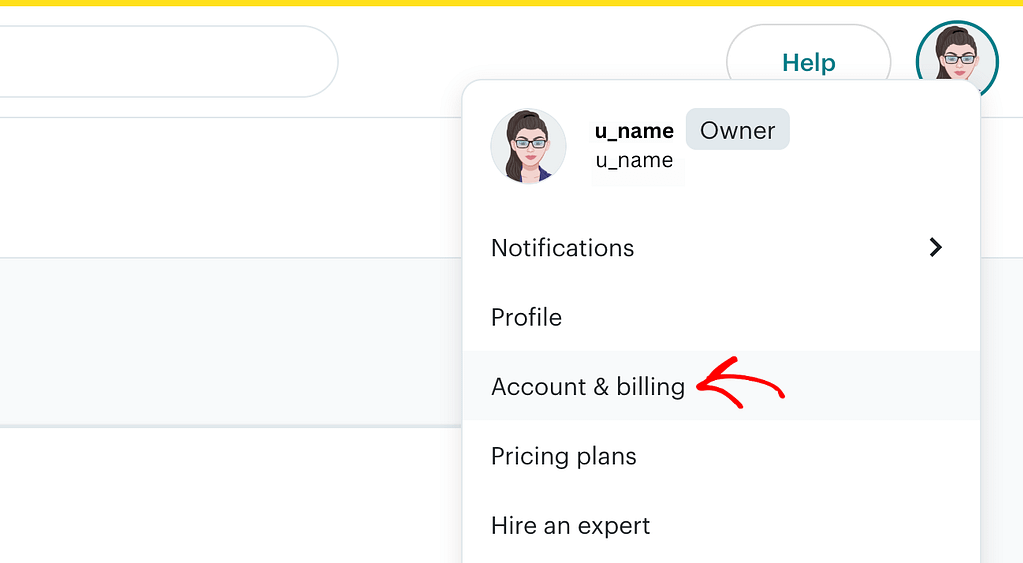Open the Help button
Screen dimensions: 1023x563
(808, 62)
